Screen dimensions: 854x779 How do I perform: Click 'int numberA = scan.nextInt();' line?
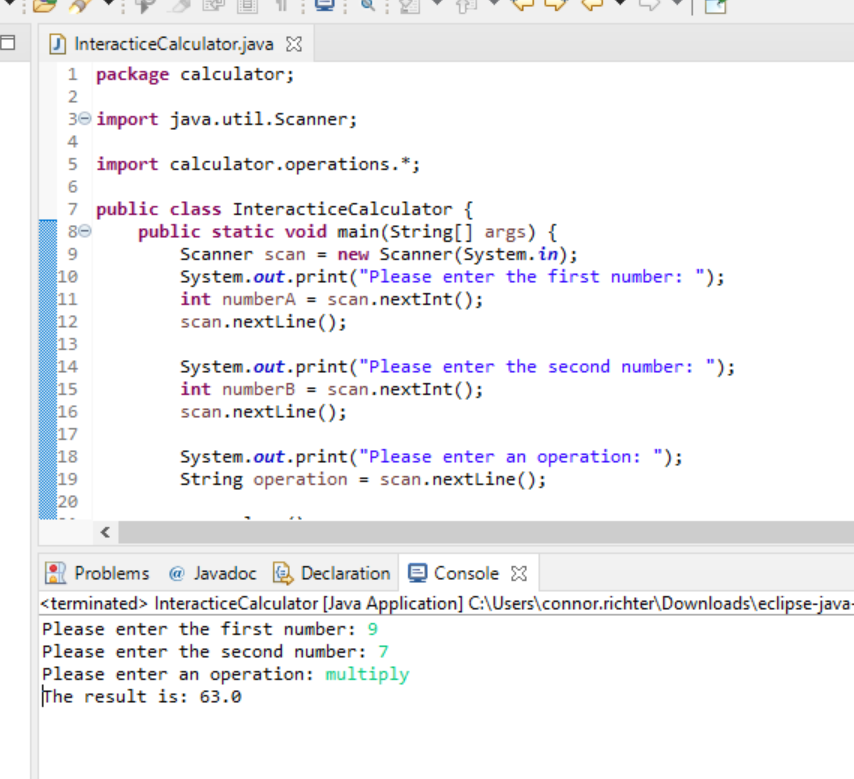tap(331, 300)
